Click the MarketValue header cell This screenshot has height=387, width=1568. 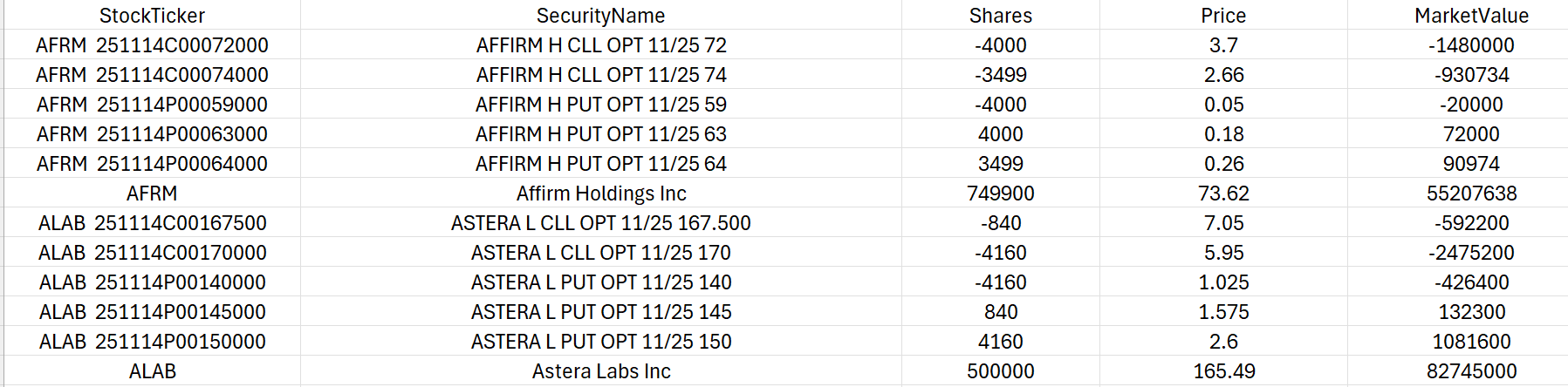click(x=1471, y=16)
